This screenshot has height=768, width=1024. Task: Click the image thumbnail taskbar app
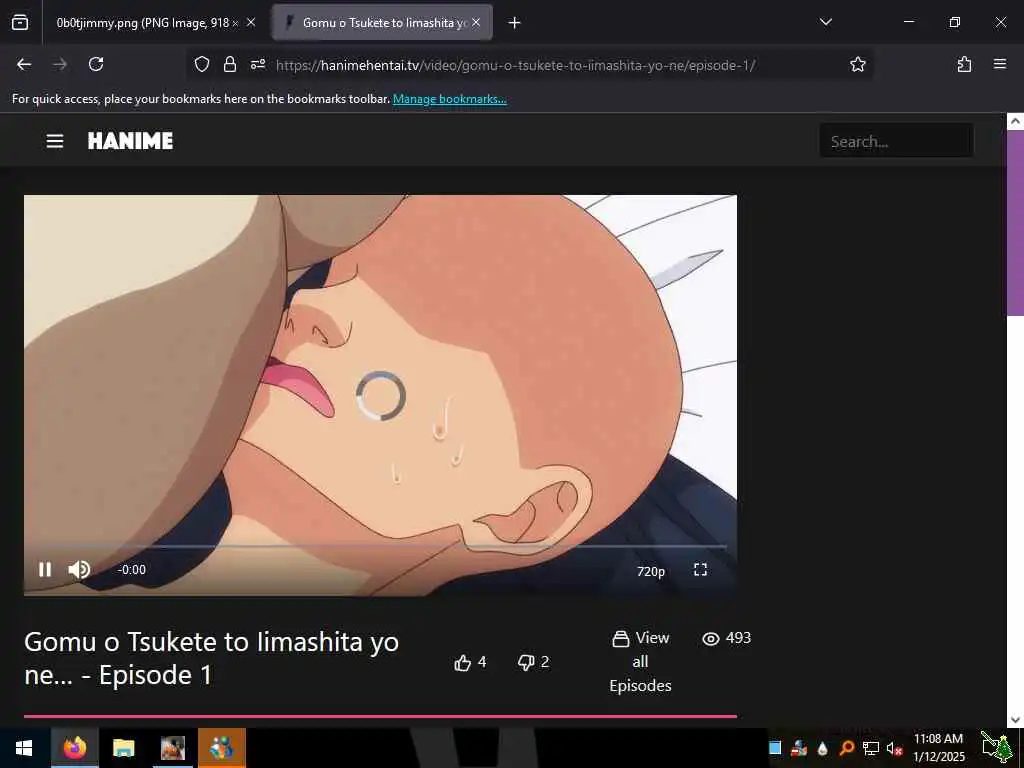pyautogui.click(x=172, y=748)
